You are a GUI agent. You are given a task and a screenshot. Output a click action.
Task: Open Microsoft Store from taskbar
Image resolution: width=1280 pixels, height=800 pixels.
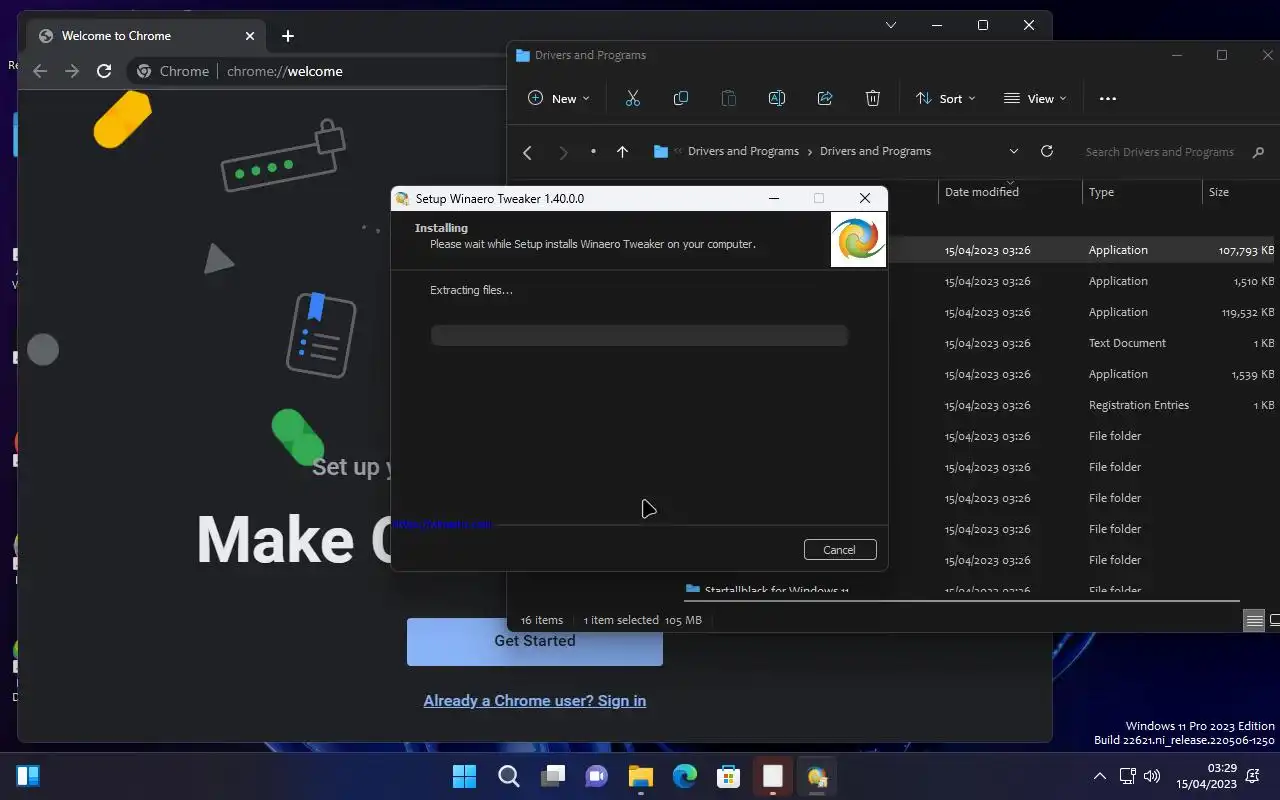pyautogui.click(x=728, y=776)
